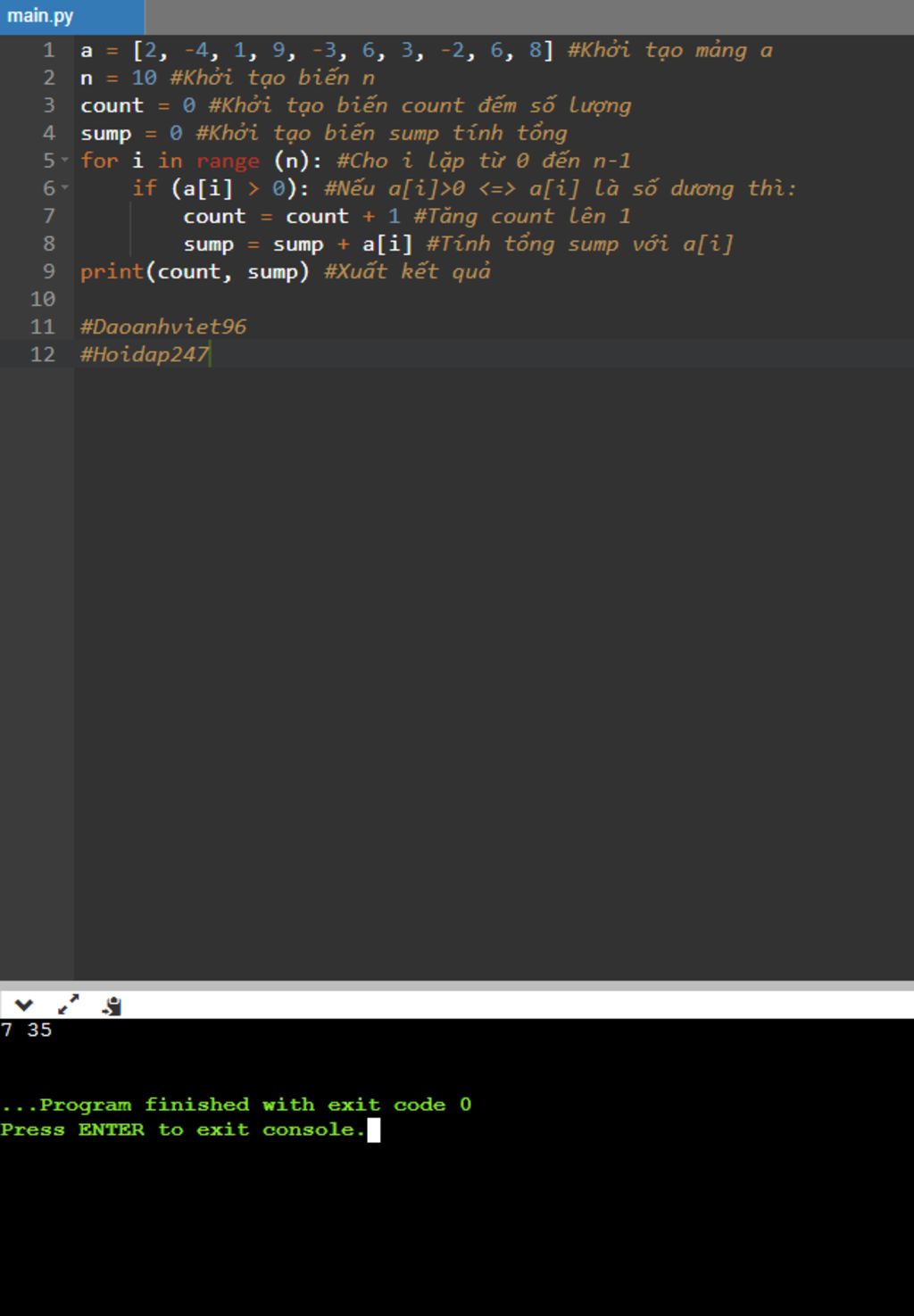Clear the console output icon
Screen dimensions: 914x1316
(112, 1006)
